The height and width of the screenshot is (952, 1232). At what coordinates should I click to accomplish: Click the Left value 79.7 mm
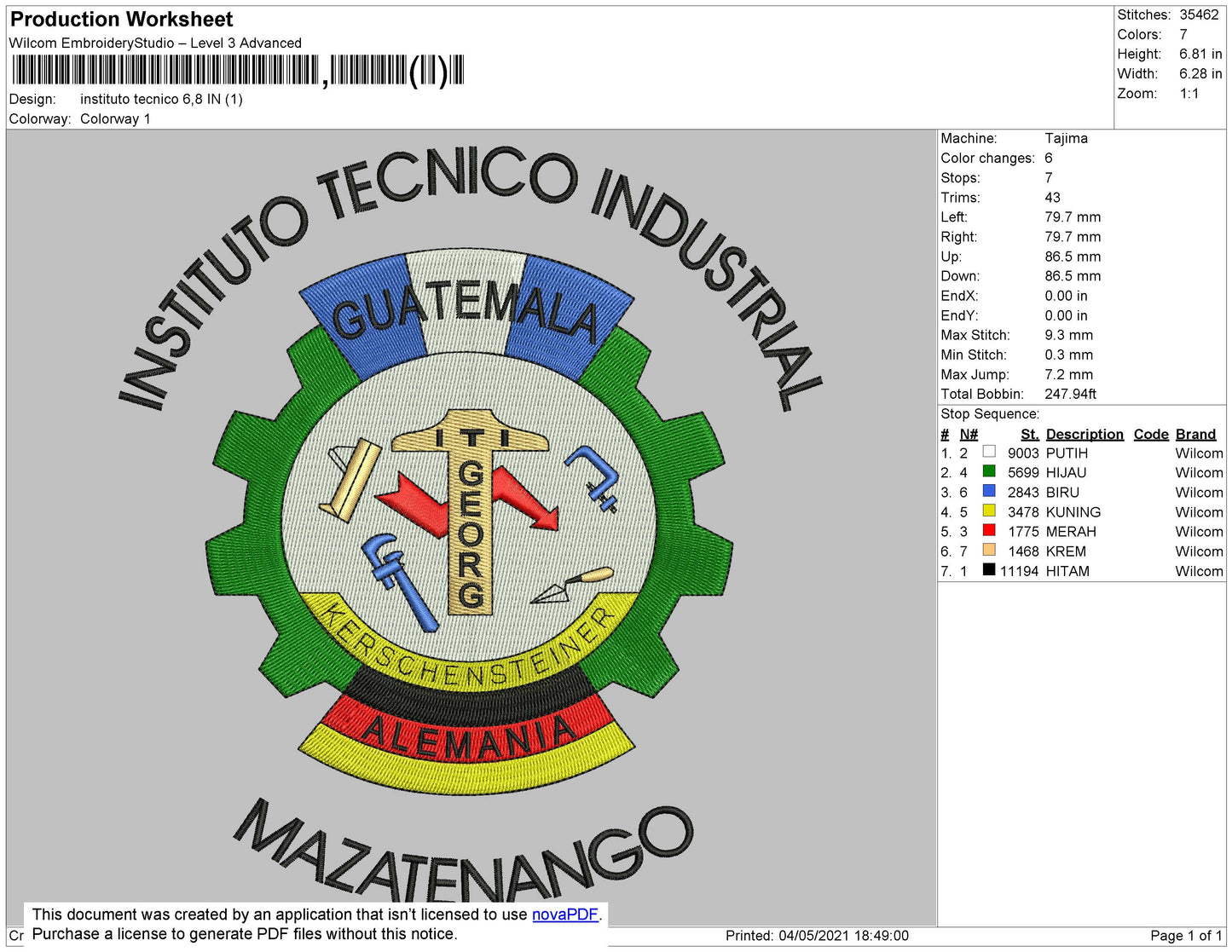coord(1073,217)
